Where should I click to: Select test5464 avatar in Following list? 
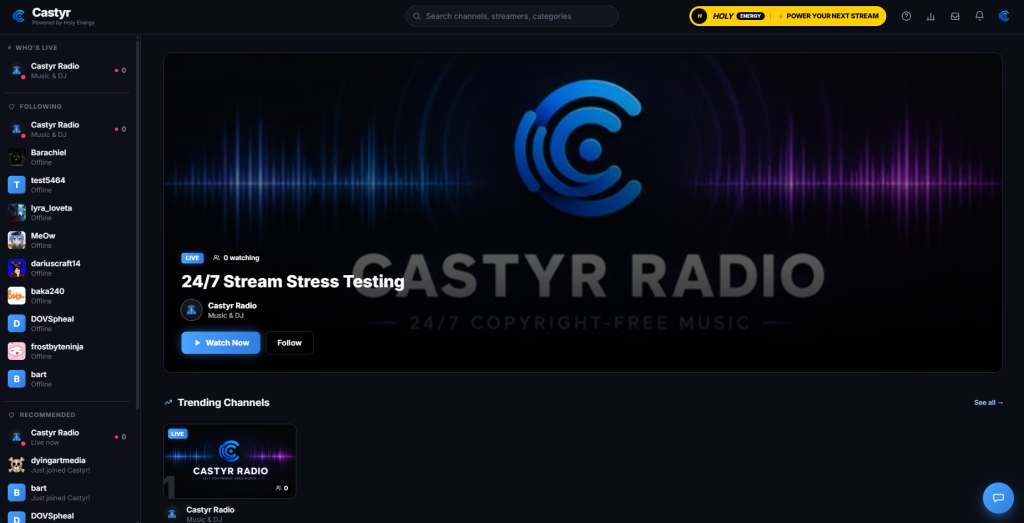click(x=16, y=185)
